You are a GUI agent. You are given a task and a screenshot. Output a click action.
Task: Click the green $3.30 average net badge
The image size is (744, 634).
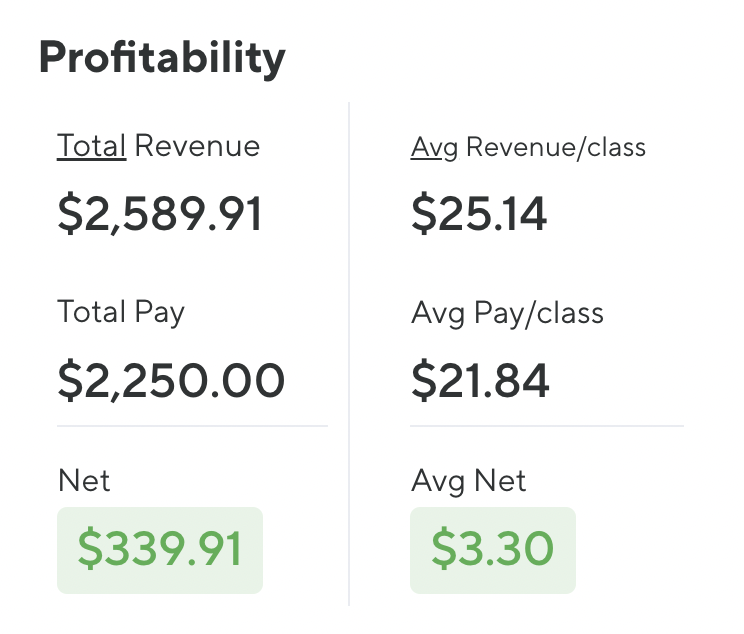pos(492,549)
